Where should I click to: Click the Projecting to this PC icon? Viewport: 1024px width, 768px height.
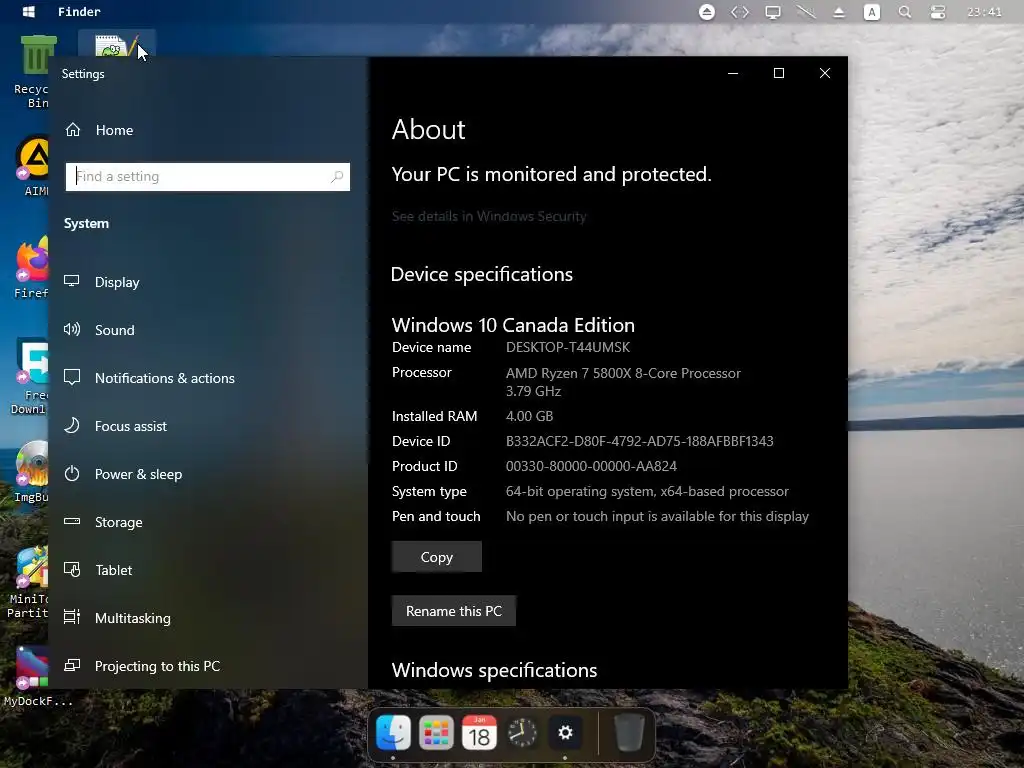coord(72,665)
